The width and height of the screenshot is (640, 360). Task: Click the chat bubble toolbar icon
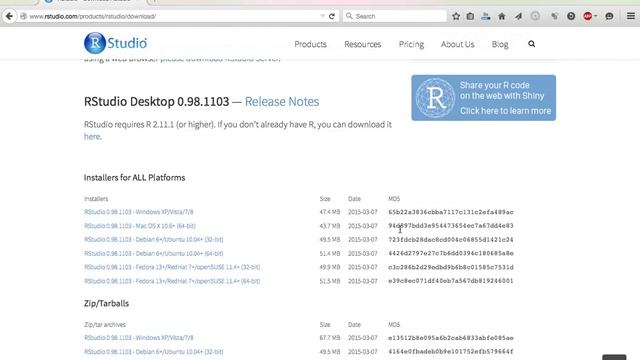coord(609,16)
